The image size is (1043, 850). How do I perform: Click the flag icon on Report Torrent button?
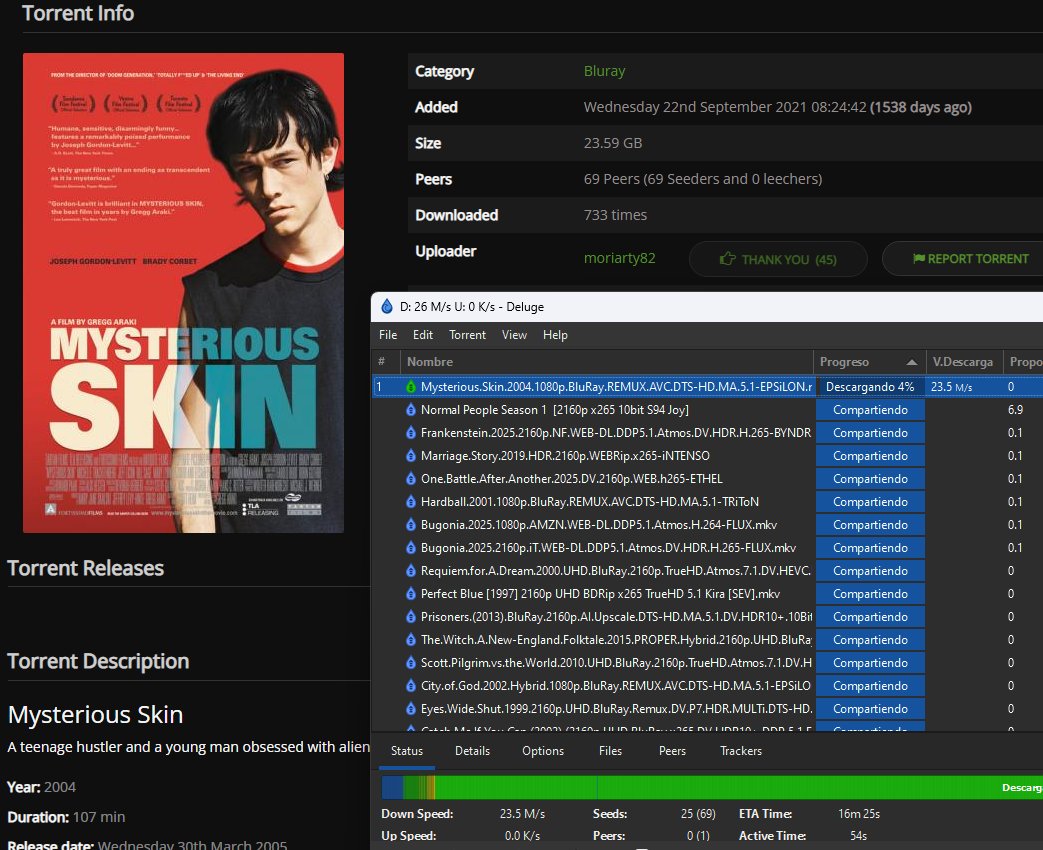point(919,258)
